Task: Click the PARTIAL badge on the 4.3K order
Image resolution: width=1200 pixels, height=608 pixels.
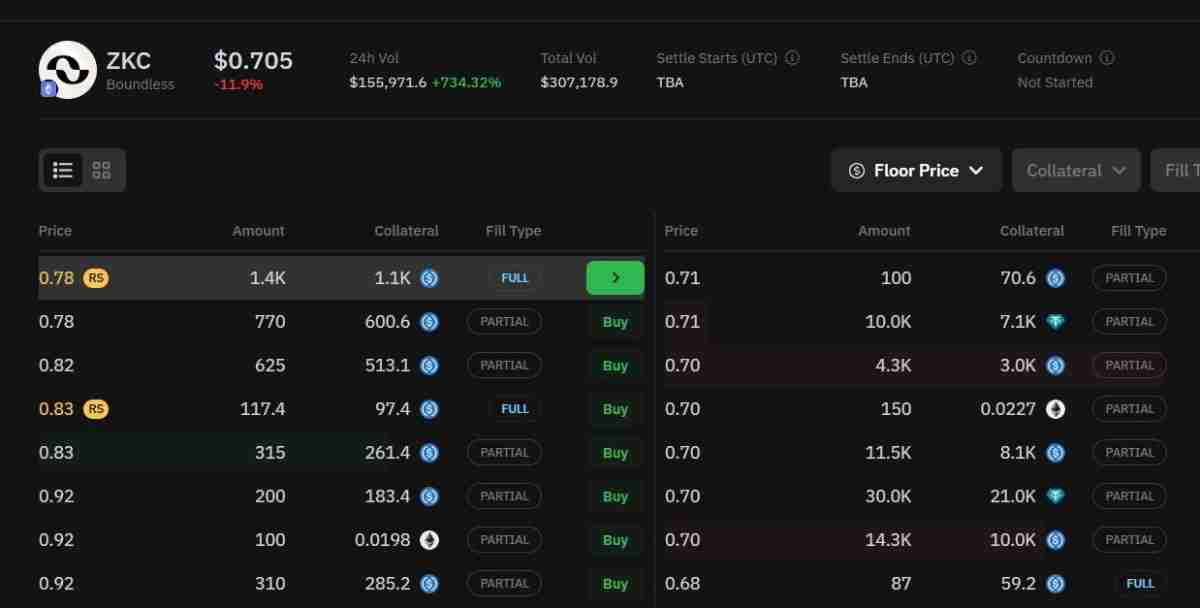Action: tap(1129, 365)
